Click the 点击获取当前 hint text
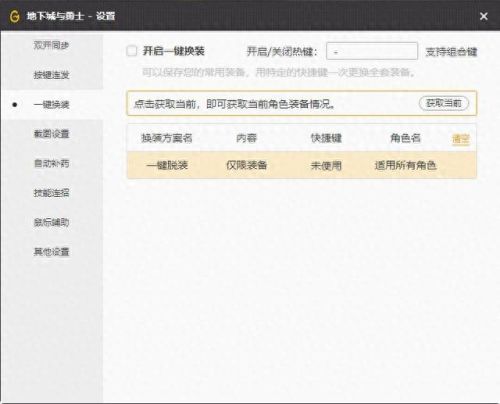 (x=234, y=104)
